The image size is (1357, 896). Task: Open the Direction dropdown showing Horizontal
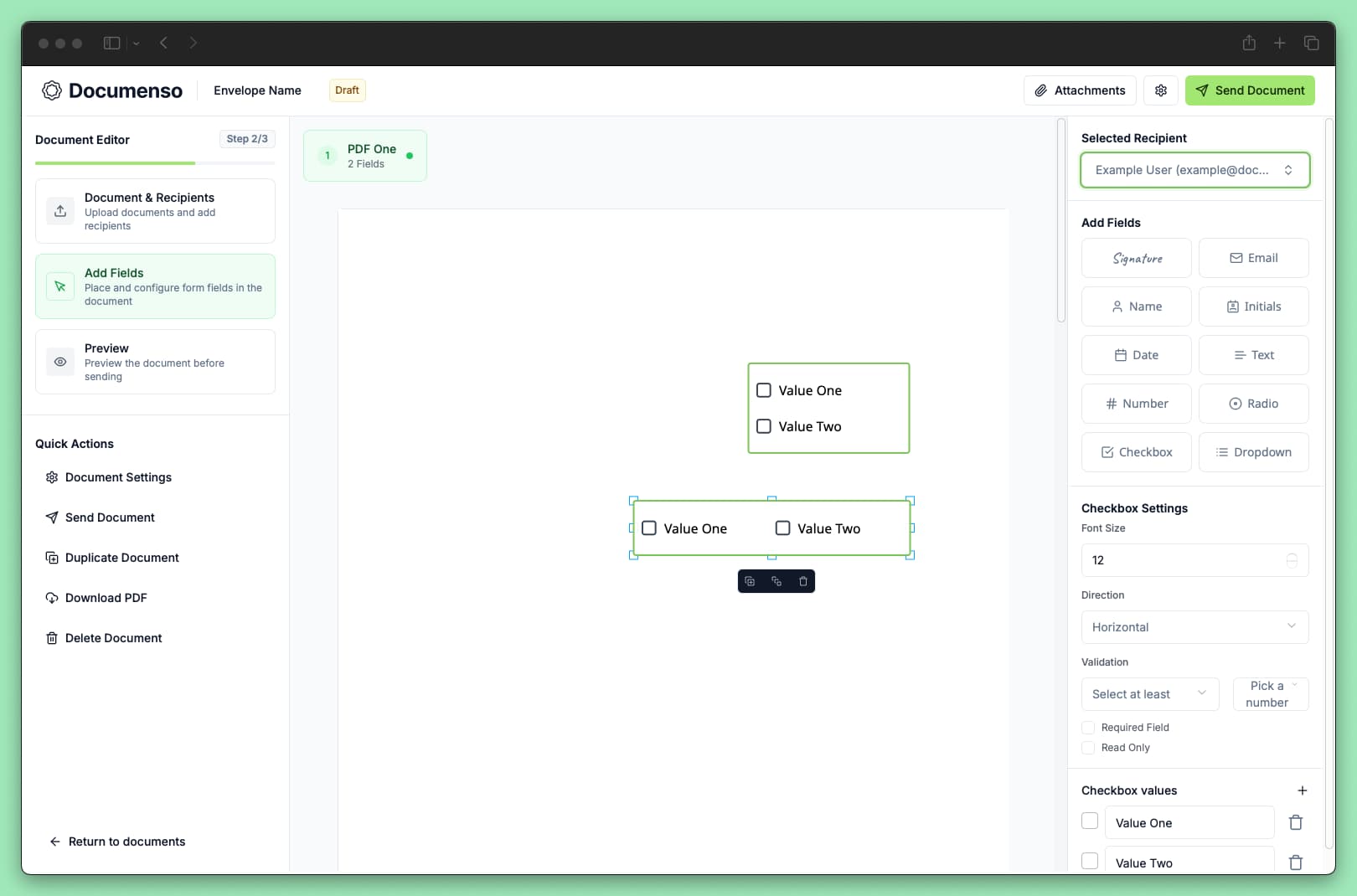click(x=1194, y=627)
